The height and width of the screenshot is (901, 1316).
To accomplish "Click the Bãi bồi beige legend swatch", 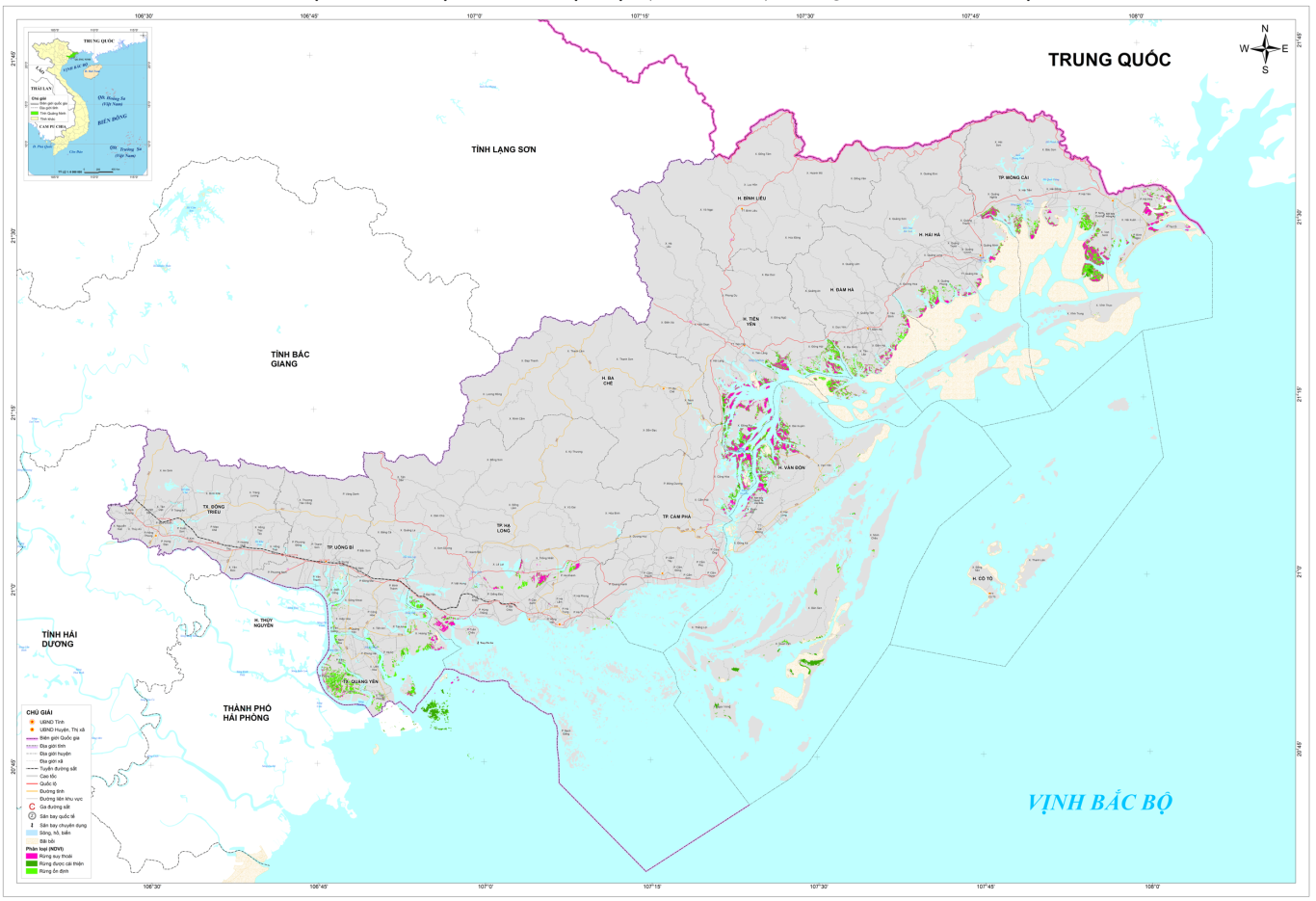I will (32, 841).
